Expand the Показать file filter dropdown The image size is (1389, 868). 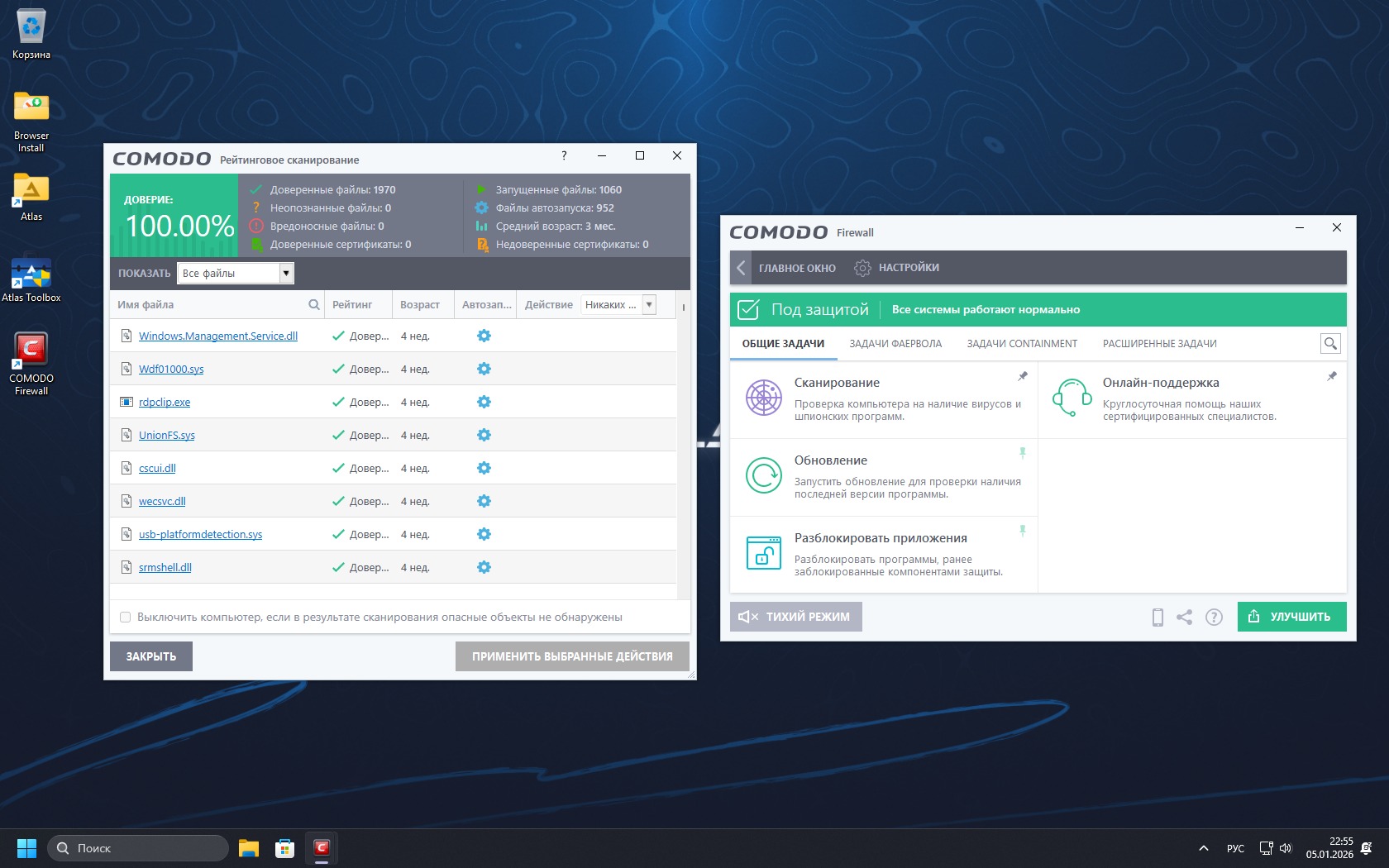tap(286, 273)
